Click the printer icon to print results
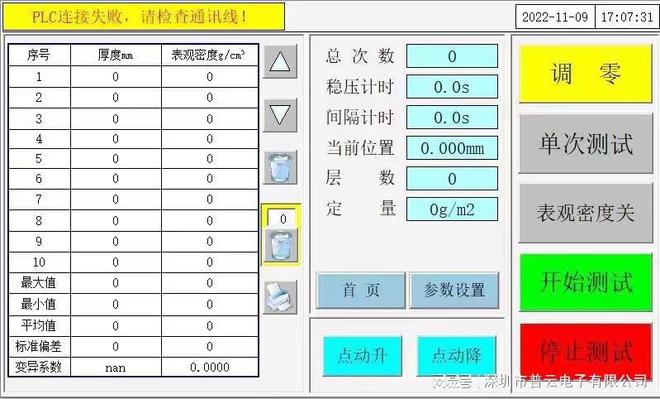Image resolution: width=660 pixels, height=399 pixels. (x=280, y=297)
